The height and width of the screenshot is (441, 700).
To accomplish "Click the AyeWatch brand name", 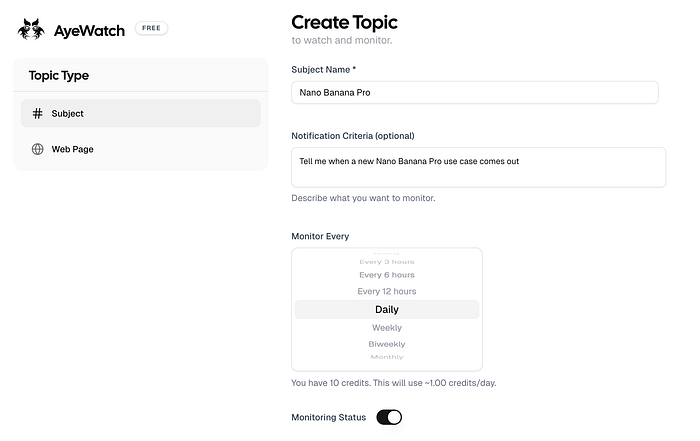I will [x=90, y=30].
